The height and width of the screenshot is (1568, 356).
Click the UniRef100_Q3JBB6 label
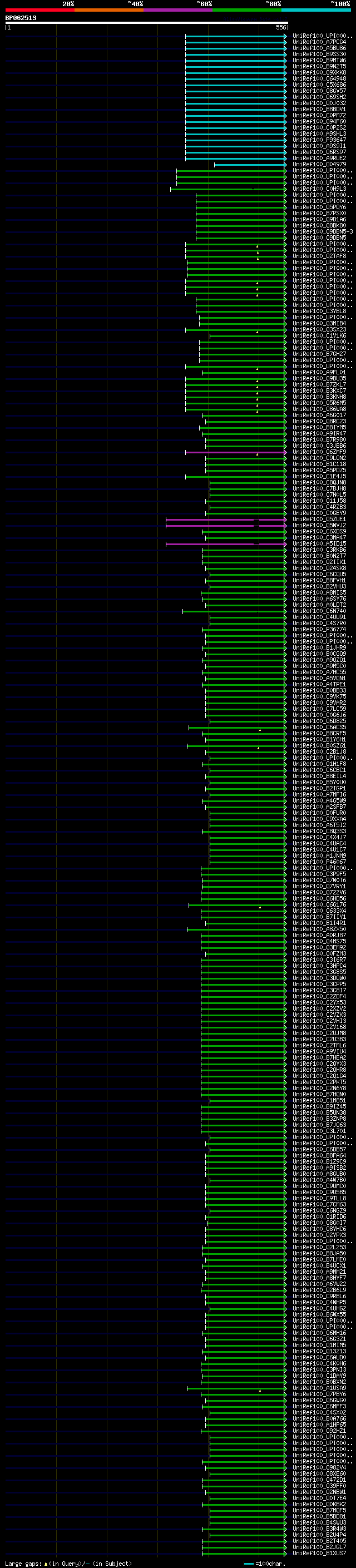(x=319, y=446)
